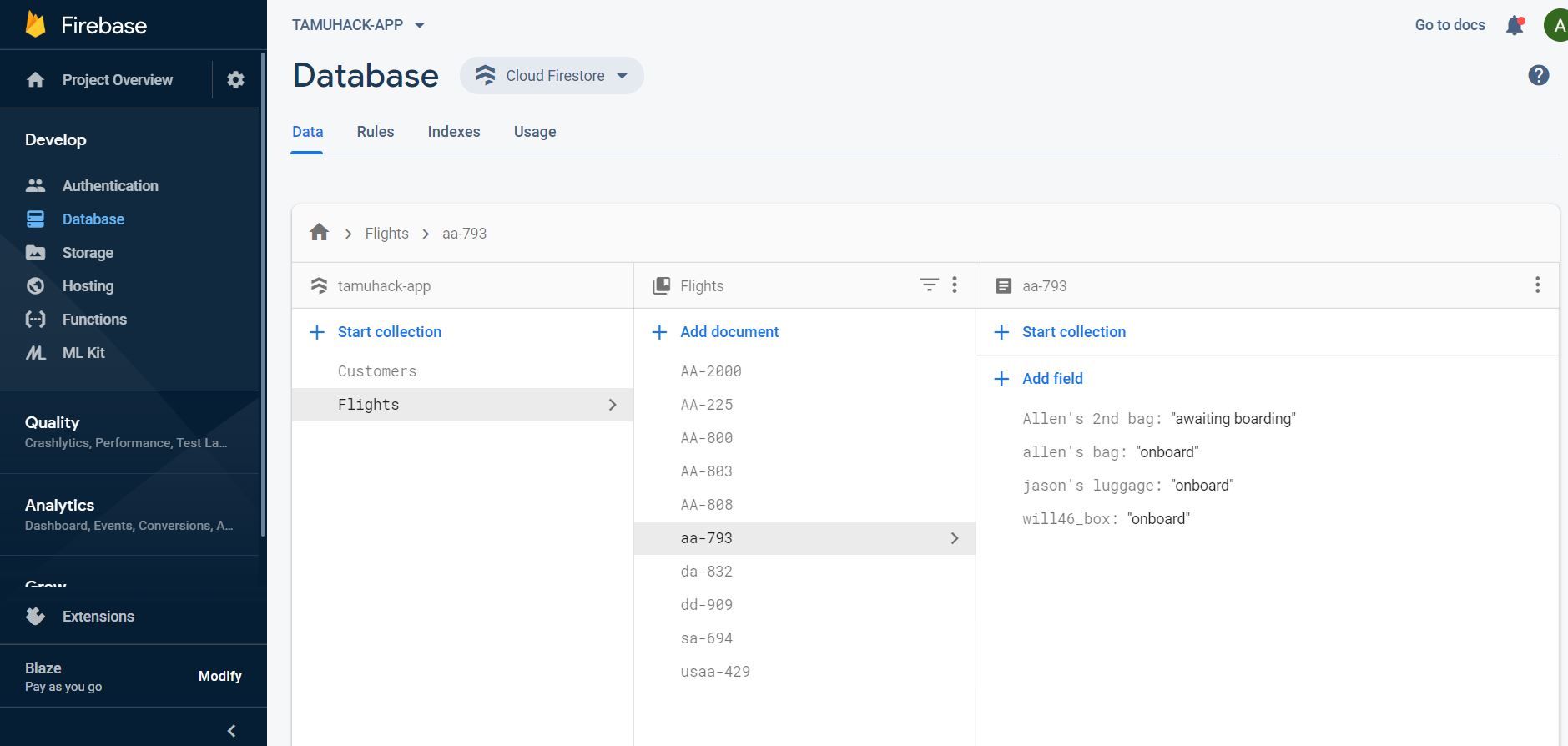Click the Add field button

(x=1052, y=379)
